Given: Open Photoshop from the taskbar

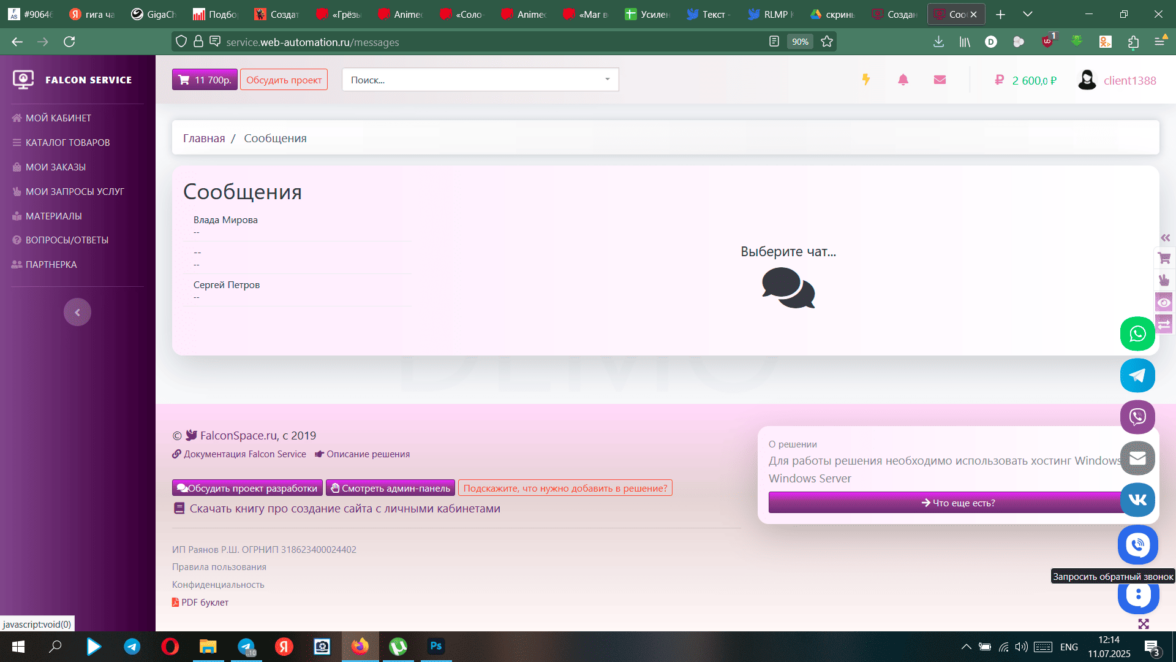Looking at the screenshot, I should (x=436, y=646).
